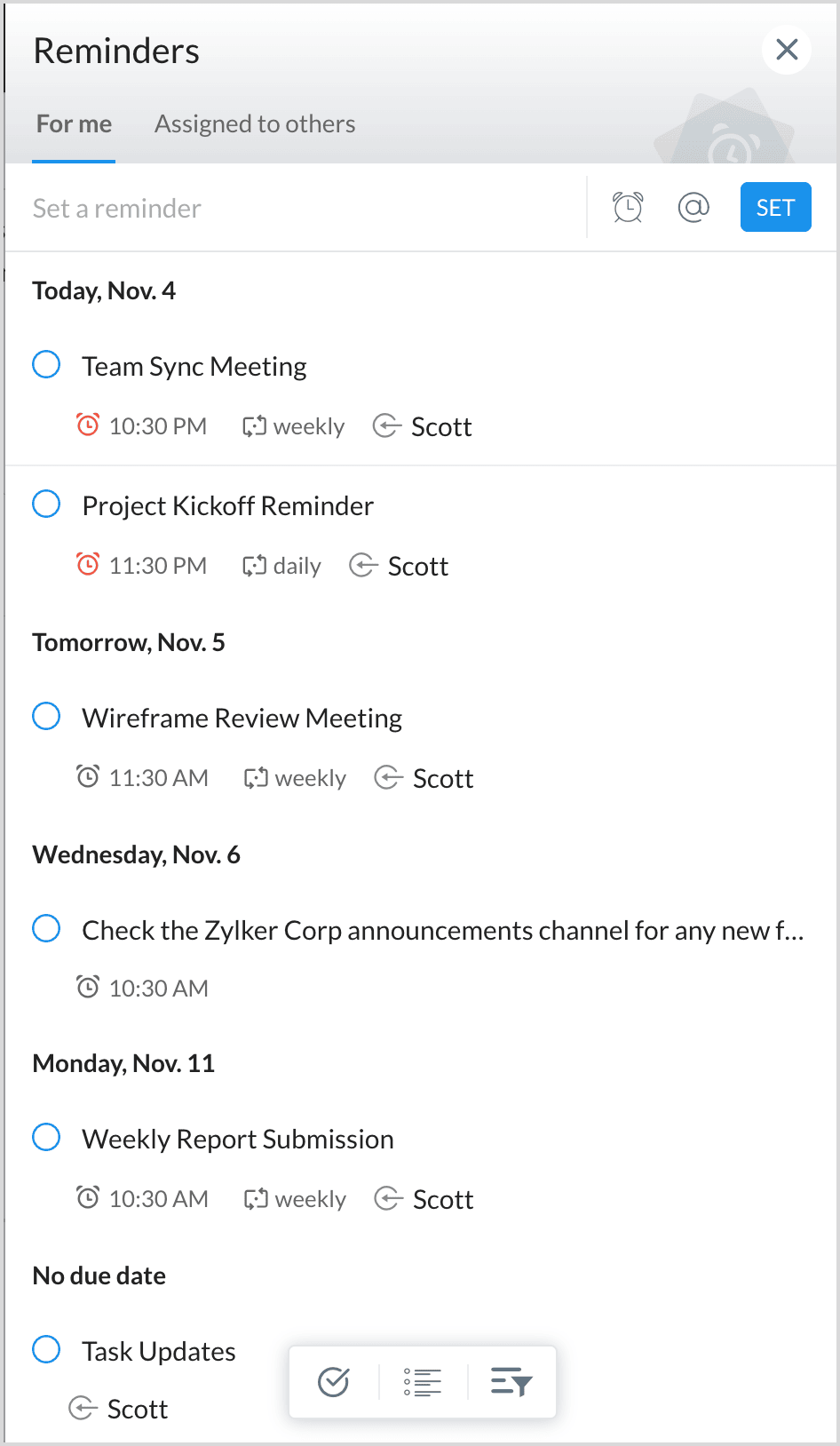Click the 11:30 PM time on Project Kickoff Reminder
The width and height of the screenshot is (840, 1446).
point(157,566)
